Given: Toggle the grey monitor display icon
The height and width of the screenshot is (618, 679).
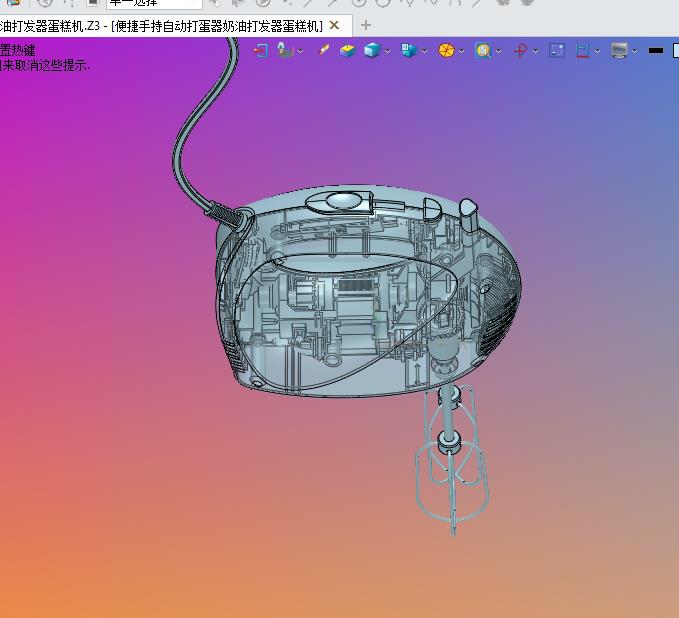Looking at the screenshot, I should coord(619,51).
